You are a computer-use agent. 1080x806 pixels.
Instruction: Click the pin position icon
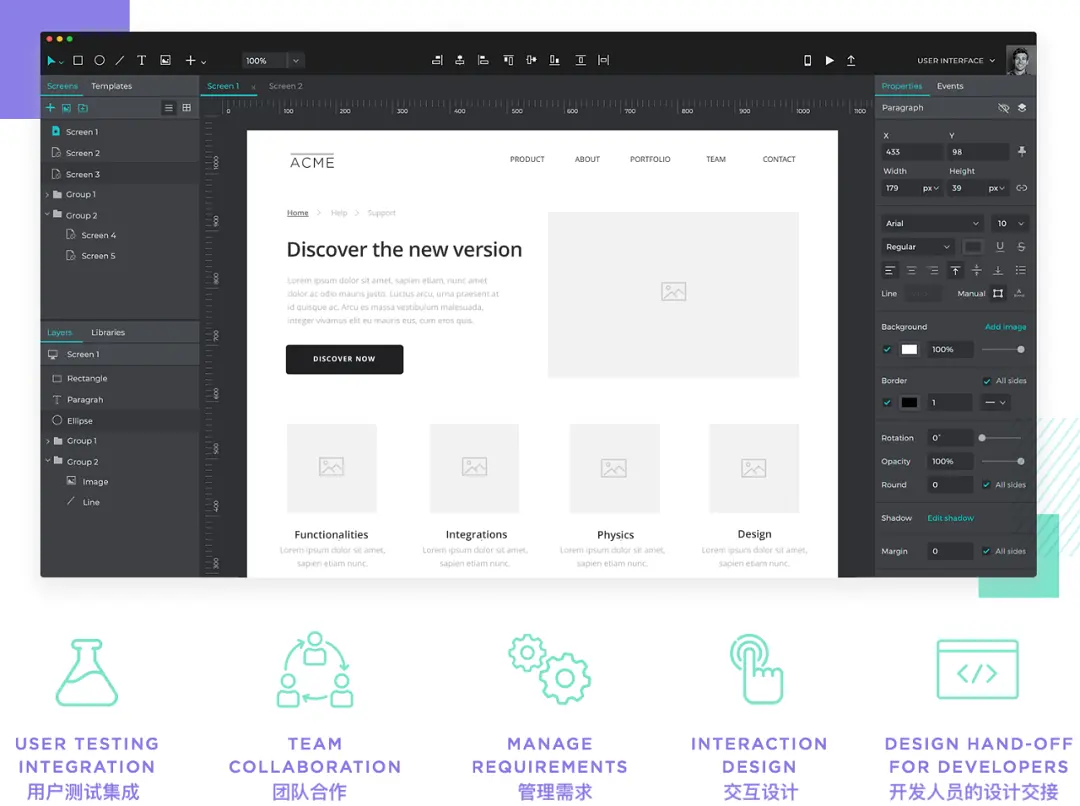click(1021, 152)
